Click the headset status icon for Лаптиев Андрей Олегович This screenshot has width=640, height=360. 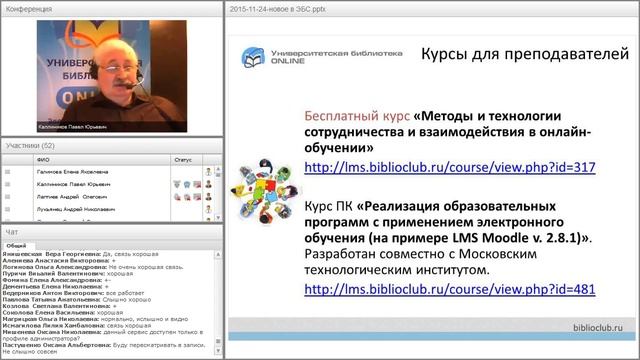pos(187,197)
